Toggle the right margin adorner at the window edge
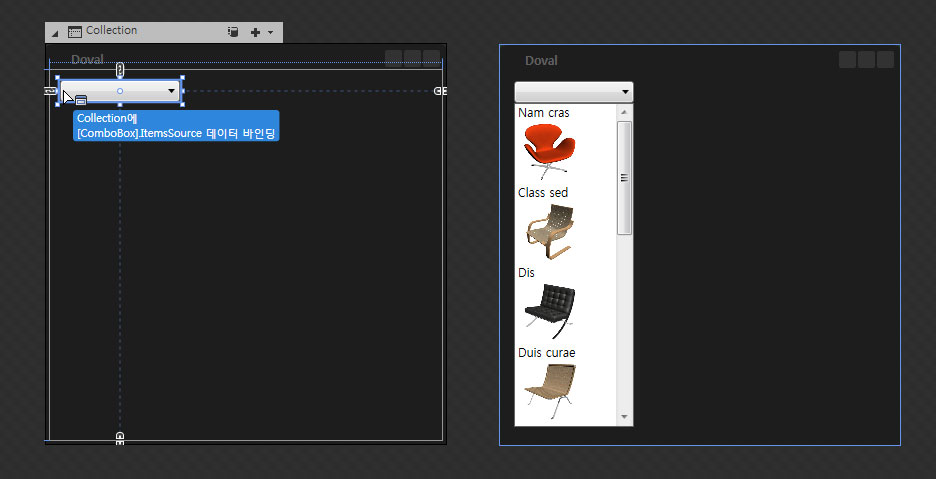Viewport: 936px width, 479px height. 440,91
